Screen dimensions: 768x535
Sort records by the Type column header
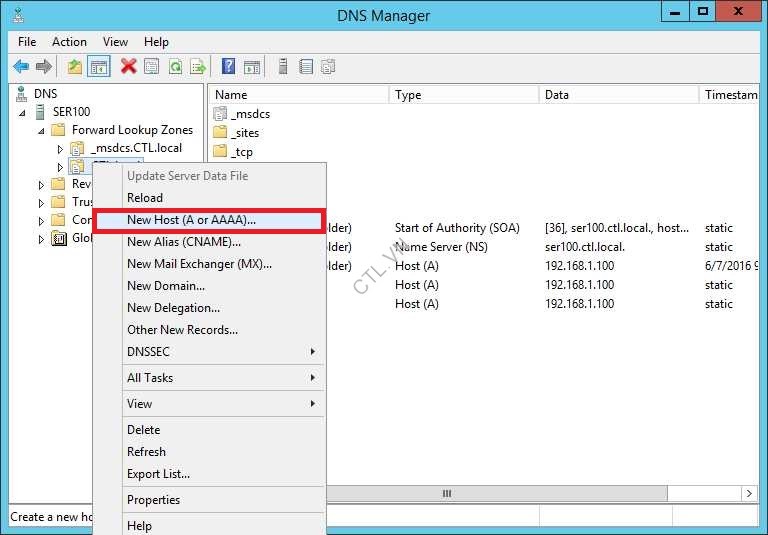pos(408,95)
